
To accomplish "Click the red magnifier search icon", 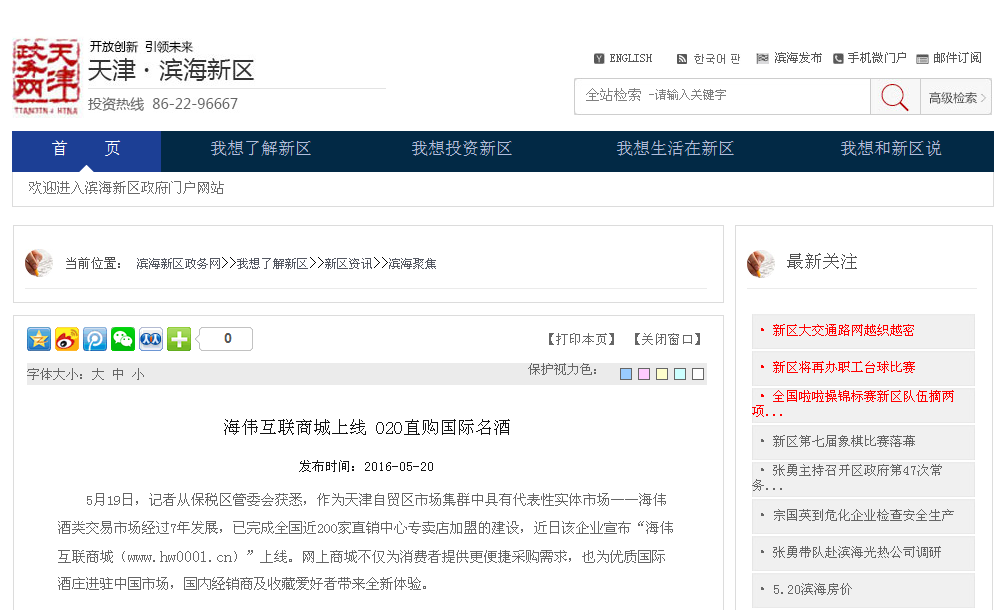I will click(x=895, y=97).
